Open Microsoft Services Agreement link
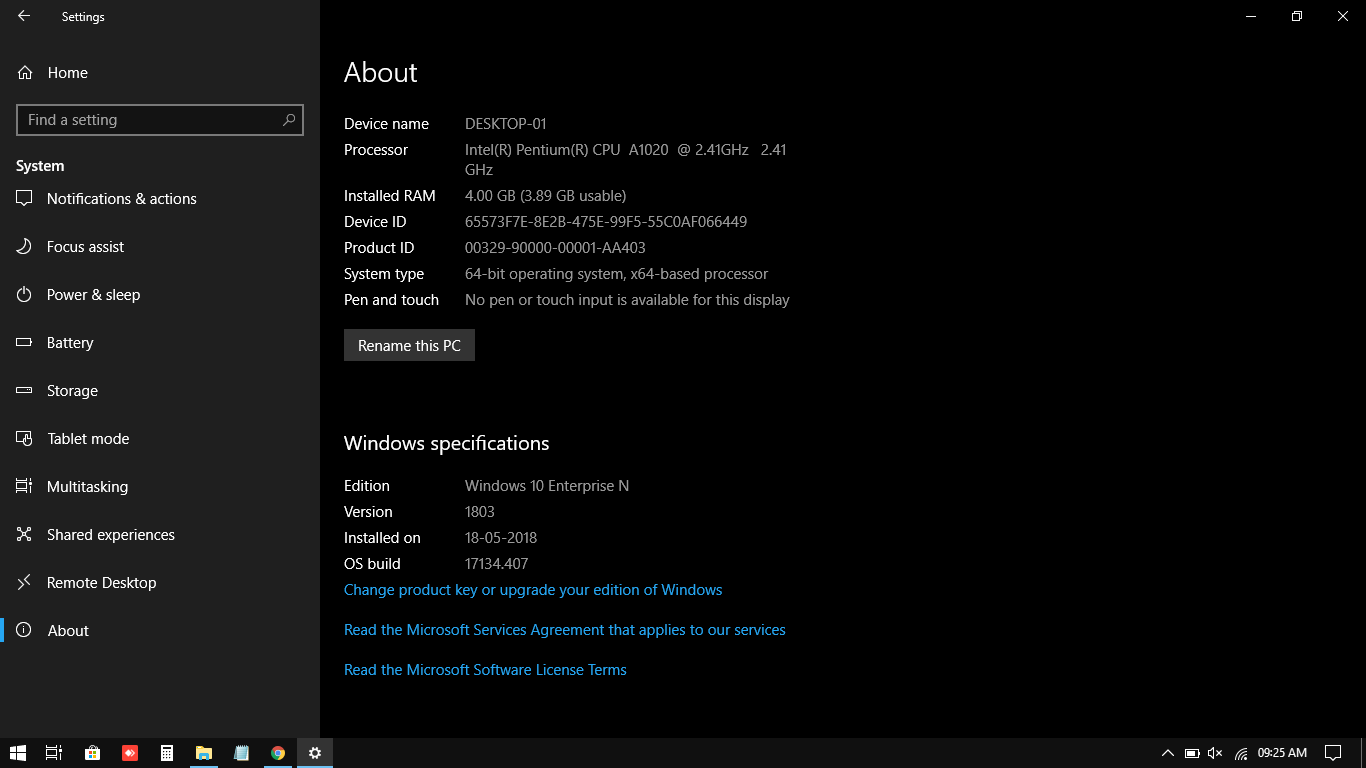 coord(565,630)
